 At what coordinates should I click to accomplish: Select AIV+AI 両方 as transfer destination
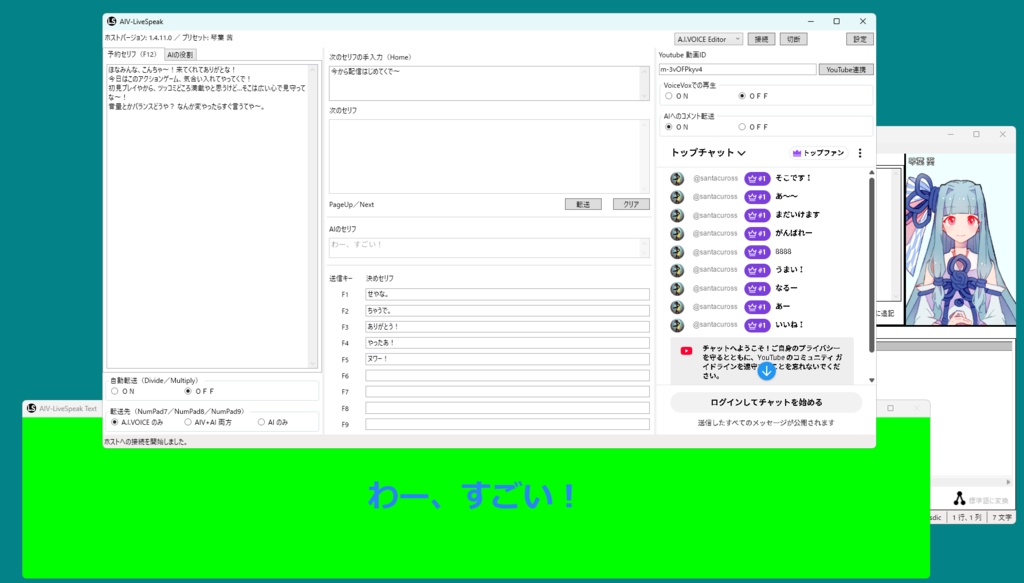pos(188,422)
